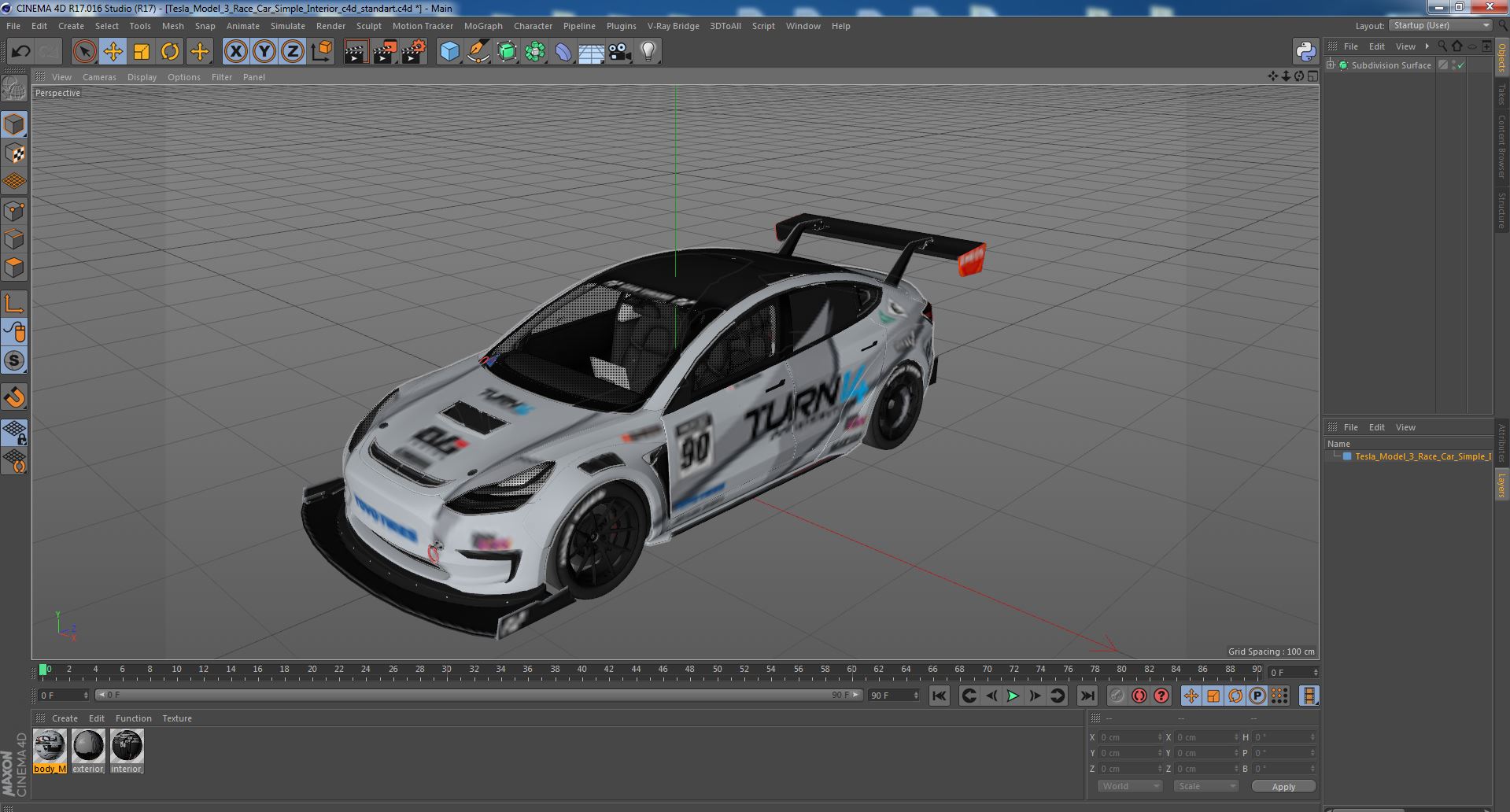Toggle Autokeying button
1510x812 pixels.
(1139, 696)
